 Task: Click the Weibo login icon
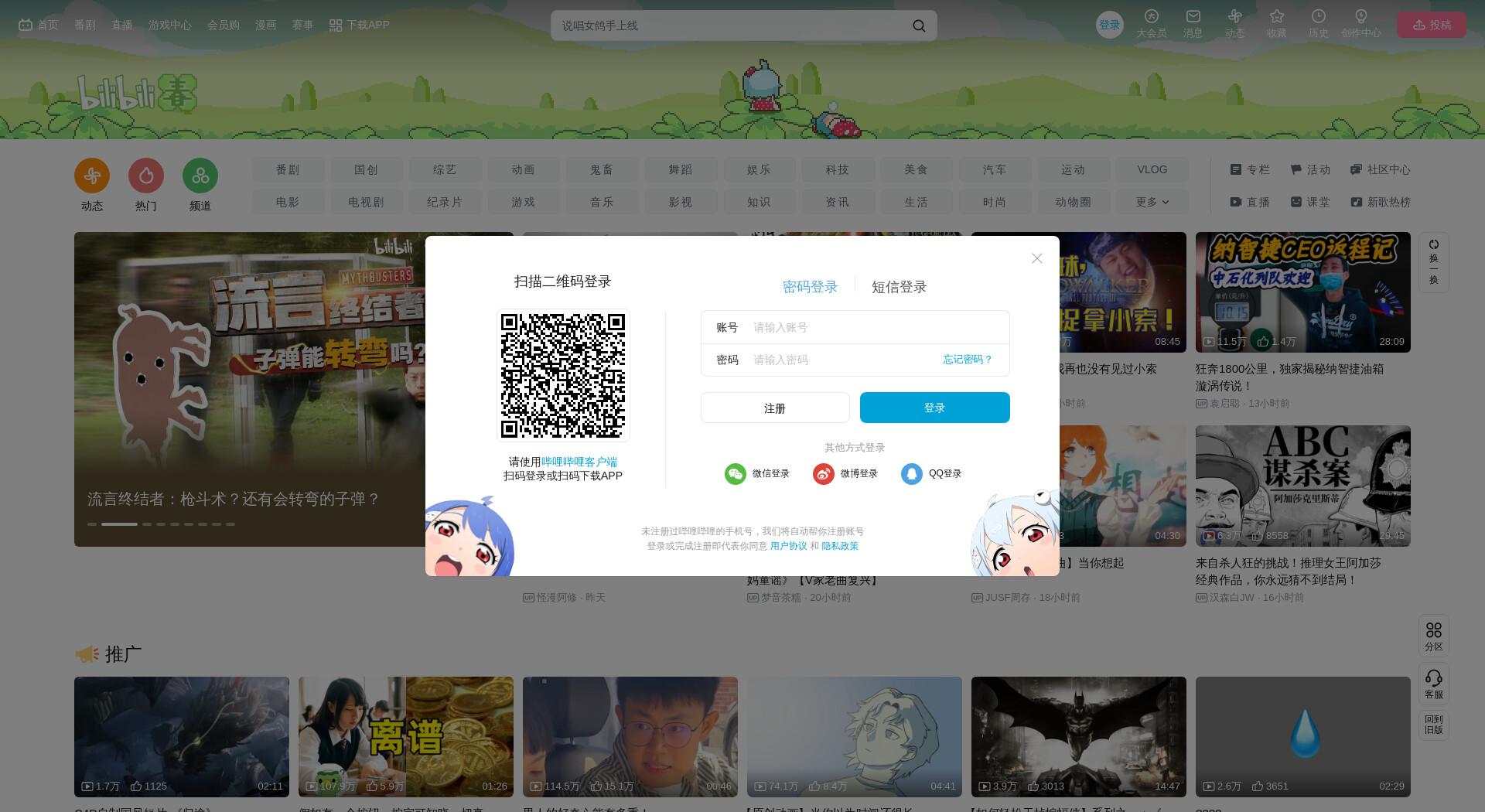click(823, 473)
